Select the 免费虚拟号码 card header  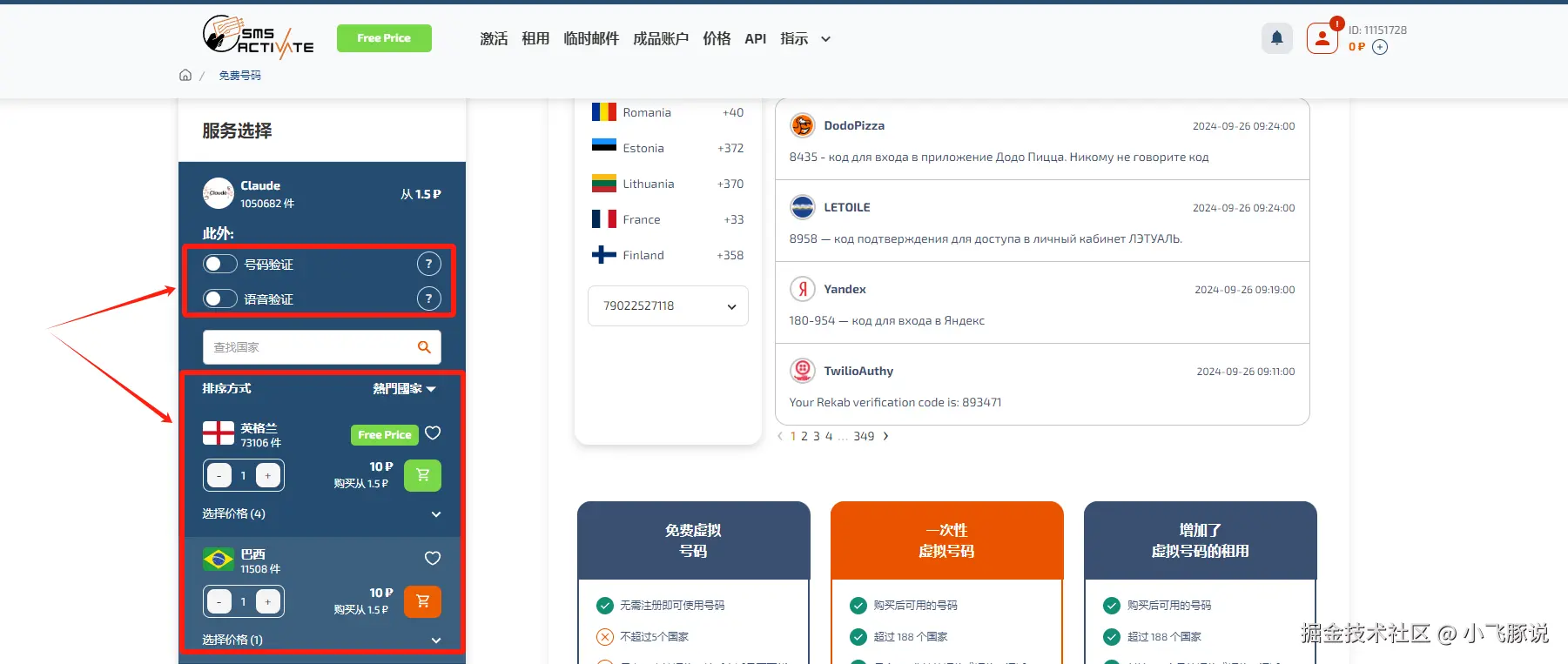click(693, 540)
